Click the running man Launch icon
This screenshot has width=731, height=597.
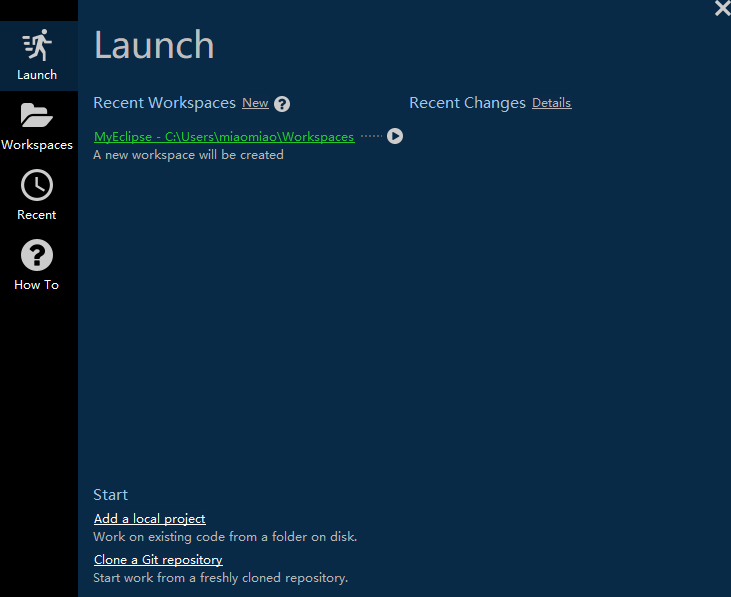[37, 45]
